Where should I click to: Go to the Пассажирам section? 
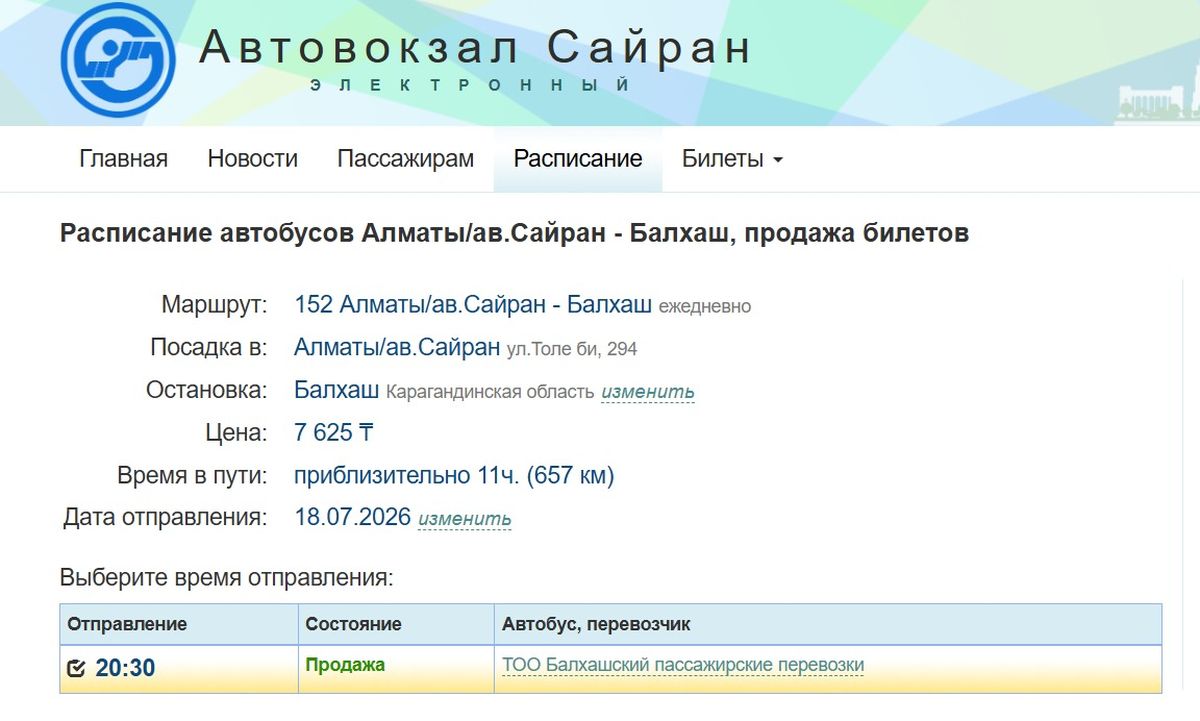[406, 159]
